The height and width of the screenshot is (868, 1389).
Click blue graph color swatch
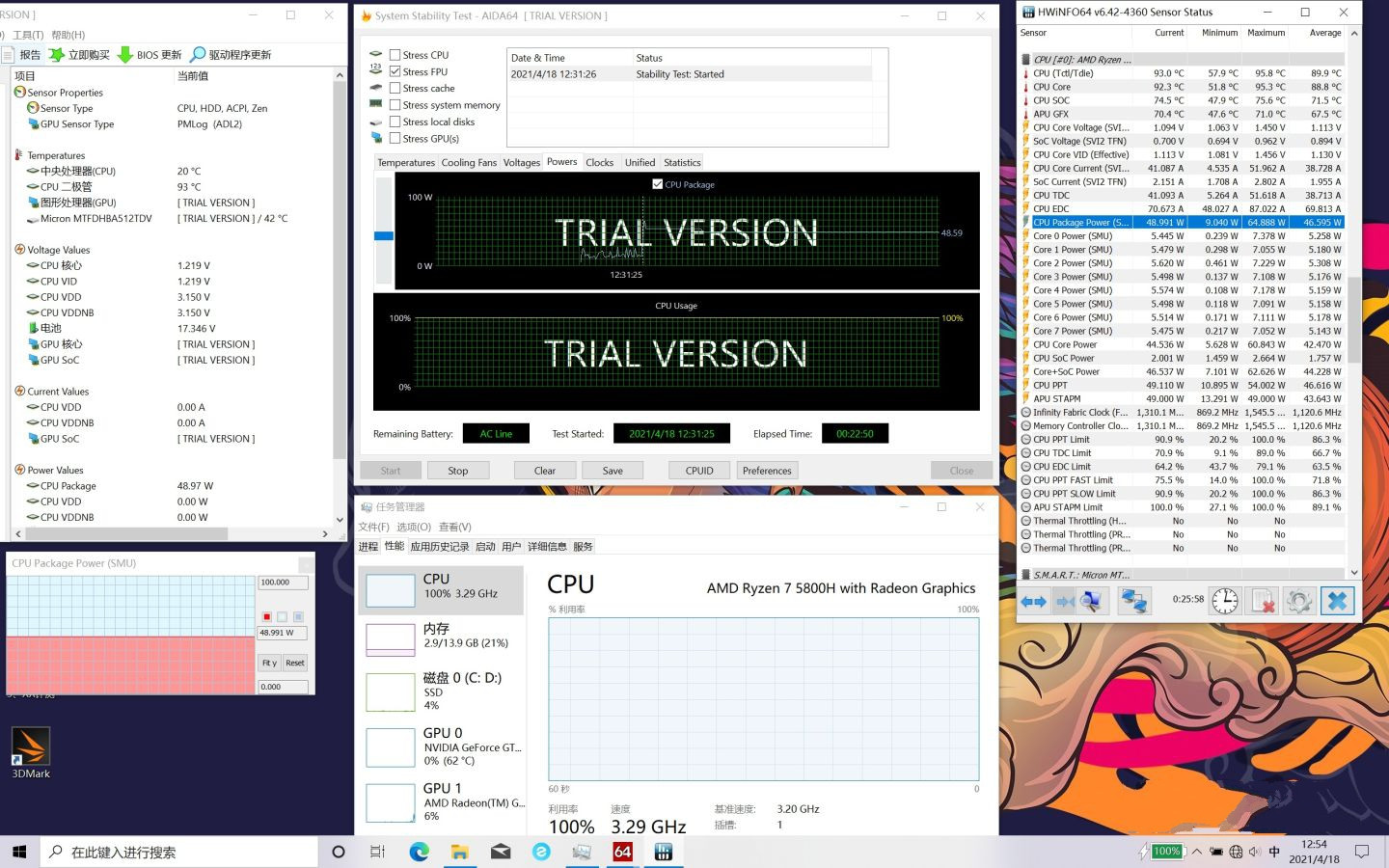point(298,616)
